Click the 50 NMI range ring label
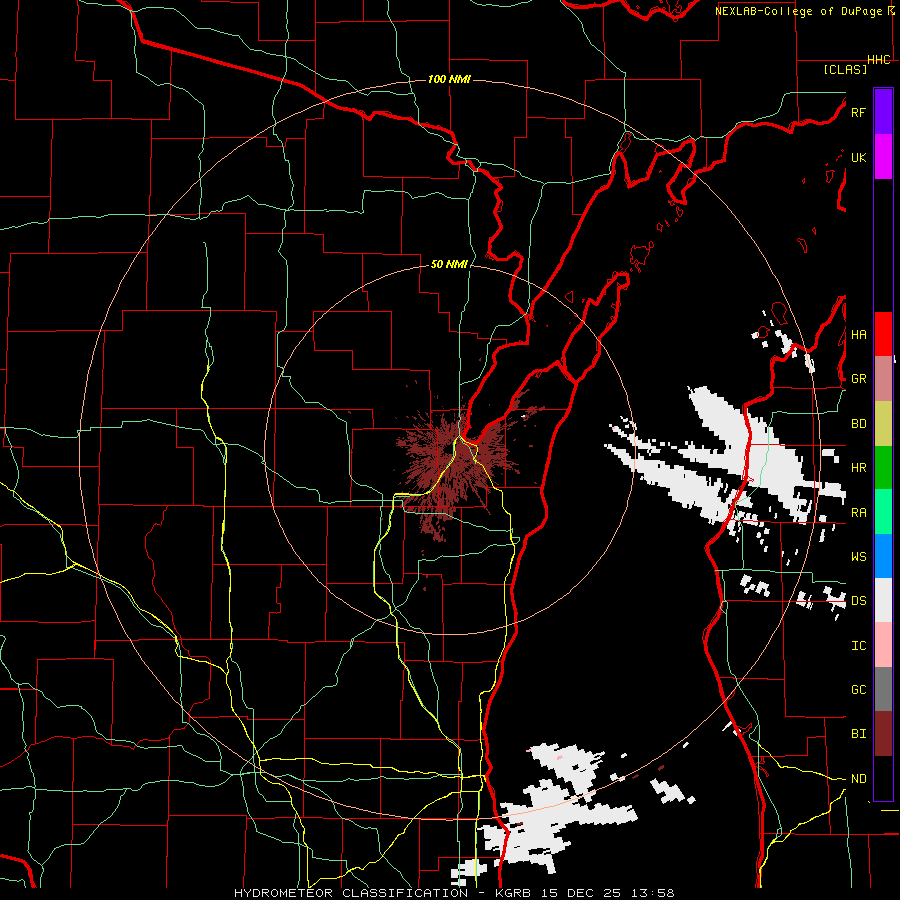Image resolution: width=900 pixels, height=900 pixels. pos(449,265)
